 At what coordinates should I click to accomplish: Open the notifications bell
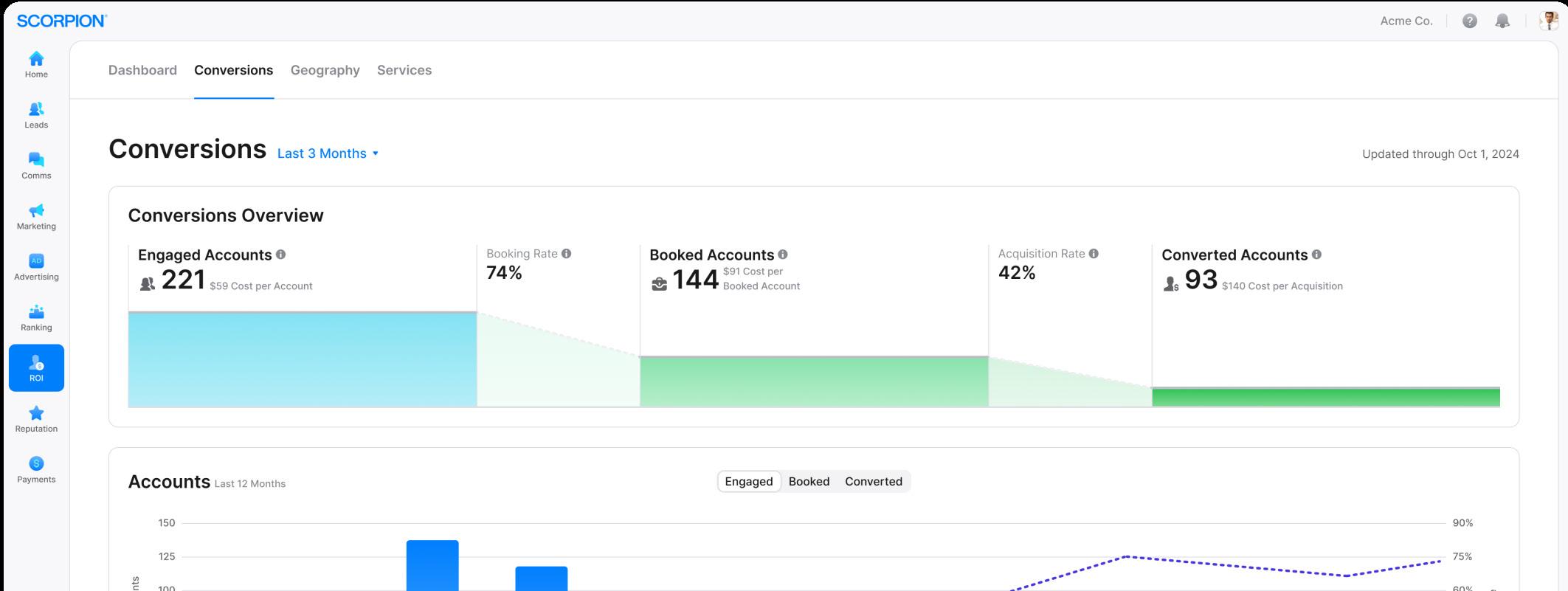pos(1502,21)
